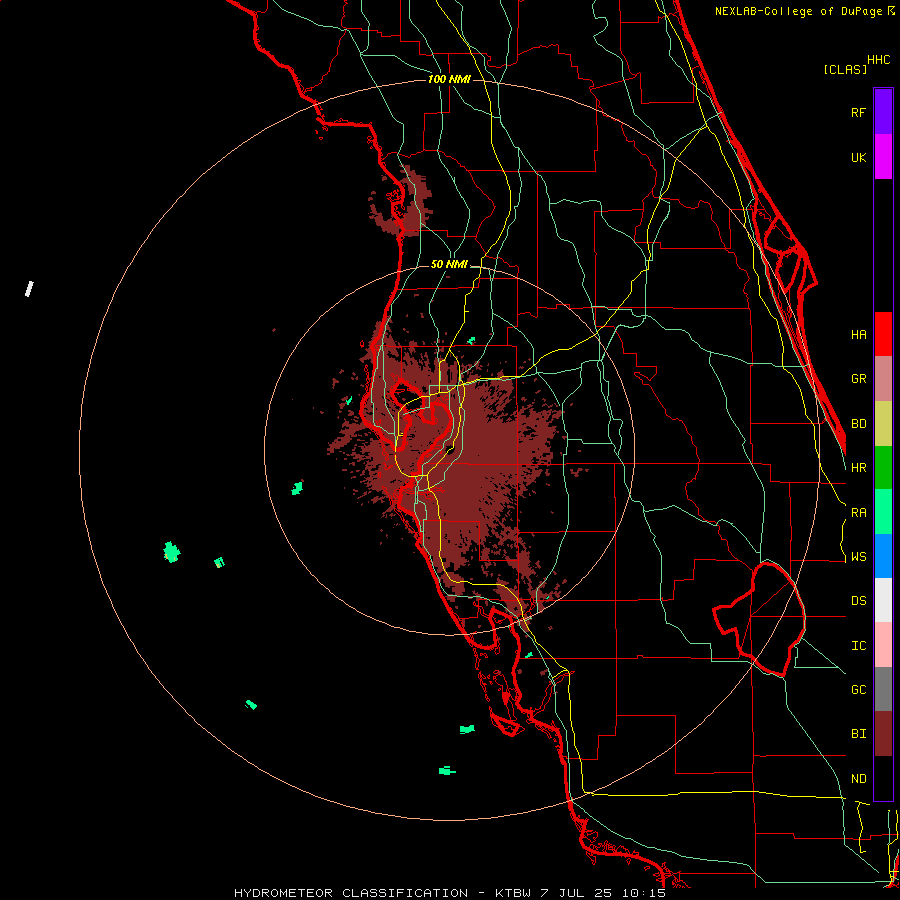Click the 7 JUL 25 date text

coord(577,893)
